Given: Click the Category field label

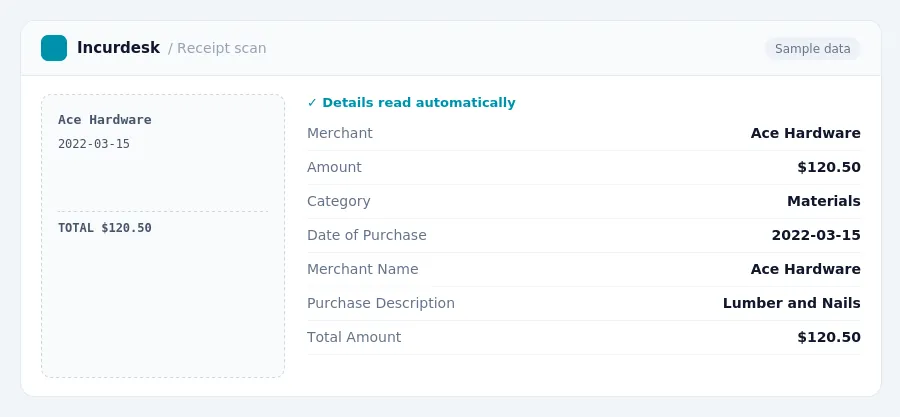Looking at the screenshot, I should tap(339, 201).
